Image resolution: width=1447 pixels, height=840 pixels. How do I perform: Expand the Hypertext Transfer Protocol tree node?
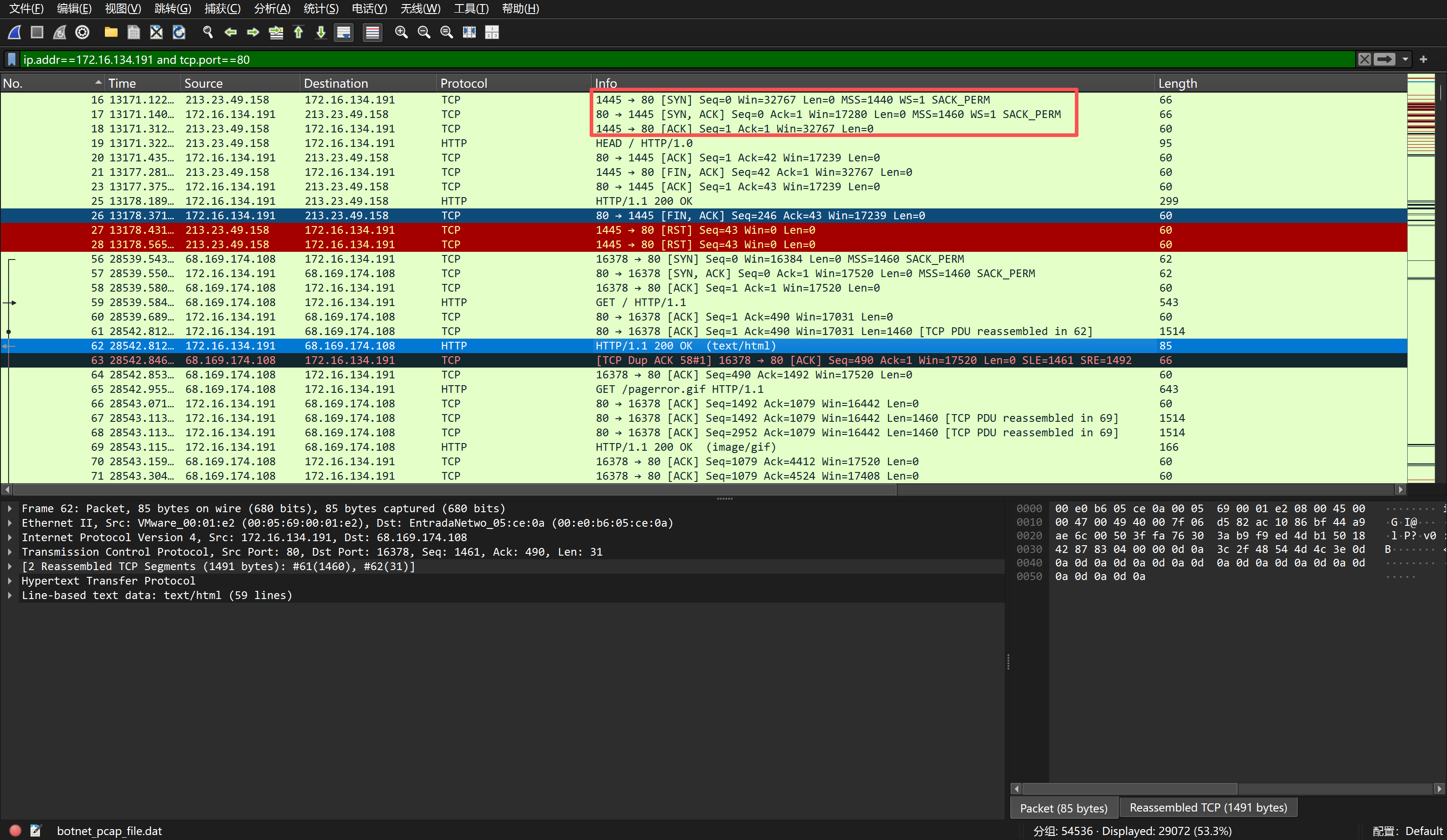click(x=10, y=580)
